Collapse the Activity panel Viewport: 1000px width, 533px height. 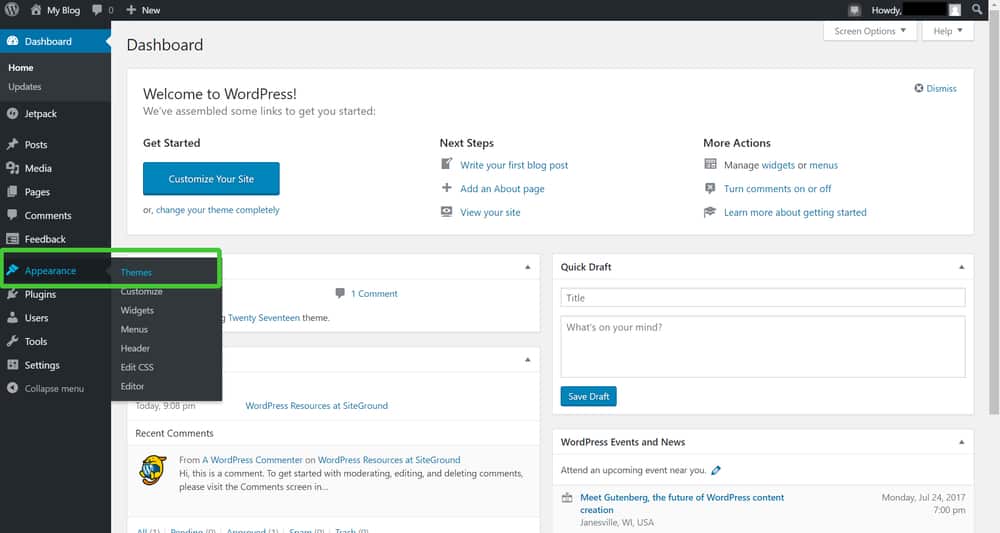click(x=527, y=360)
